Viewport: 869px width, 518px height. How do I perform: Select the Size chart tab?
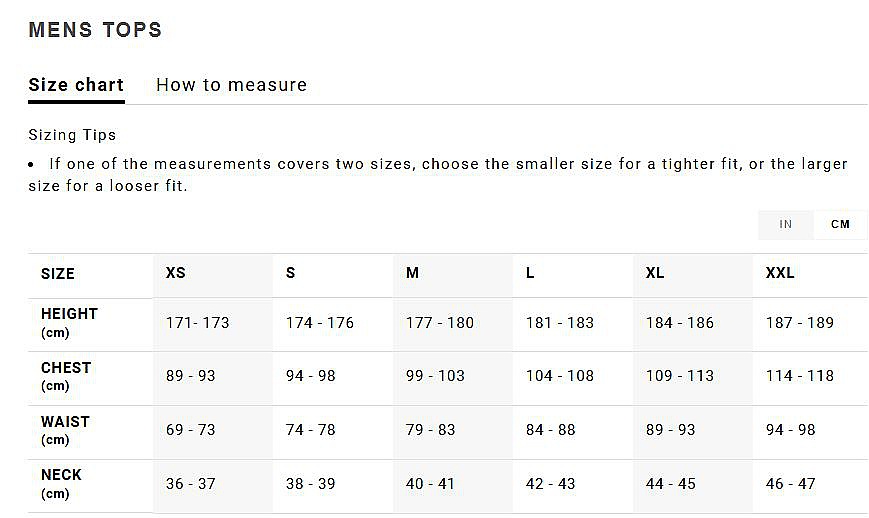(76, 85)
